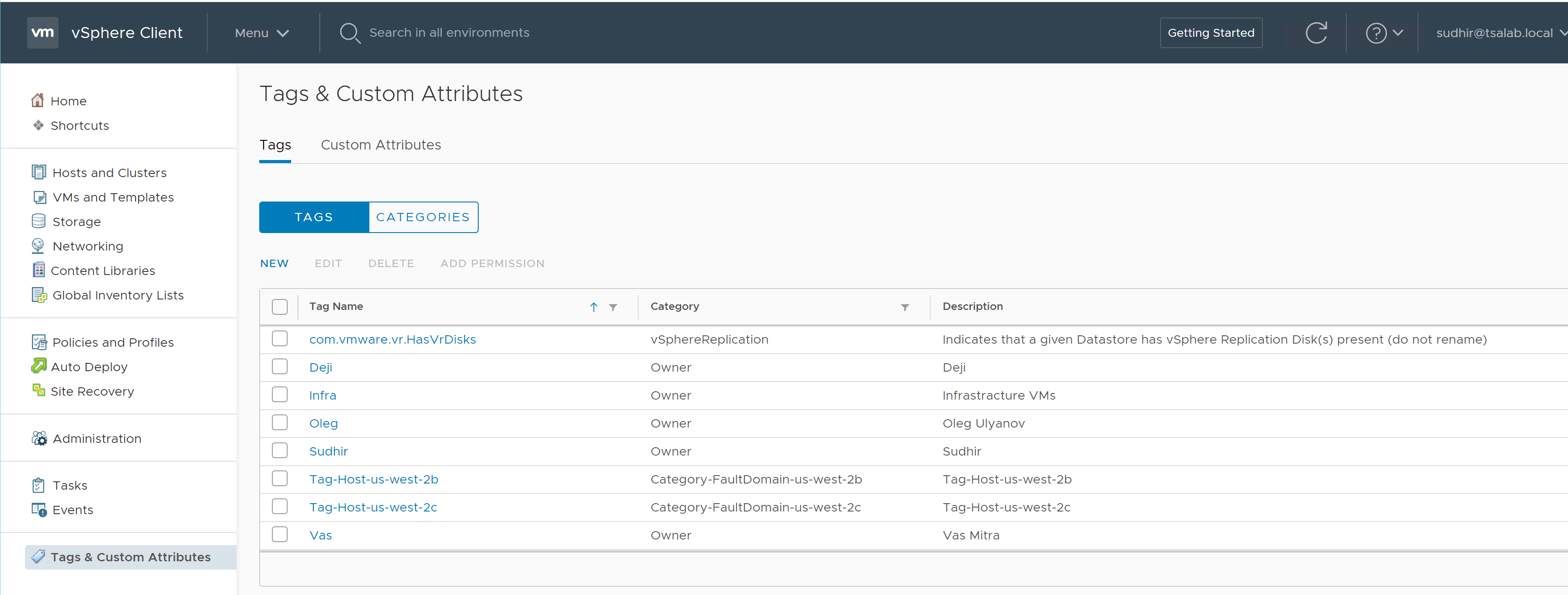
Task: Click the Administration gear icon
Action: [39, 438]
